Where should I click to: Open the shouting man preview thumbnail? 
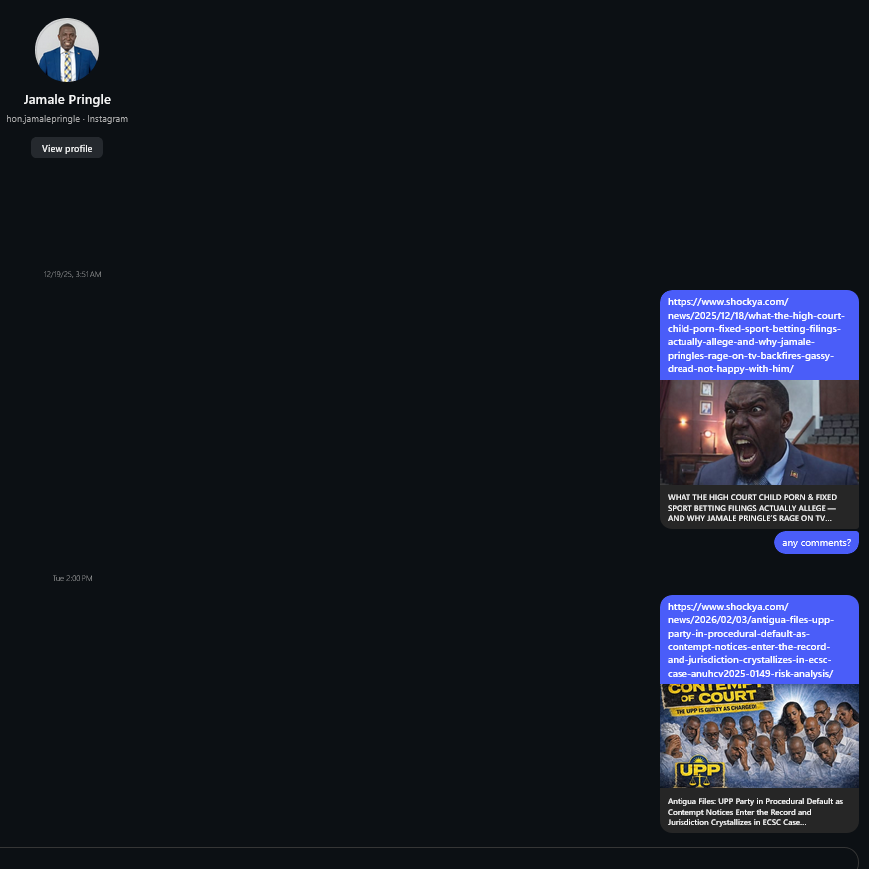pos(759,432)
